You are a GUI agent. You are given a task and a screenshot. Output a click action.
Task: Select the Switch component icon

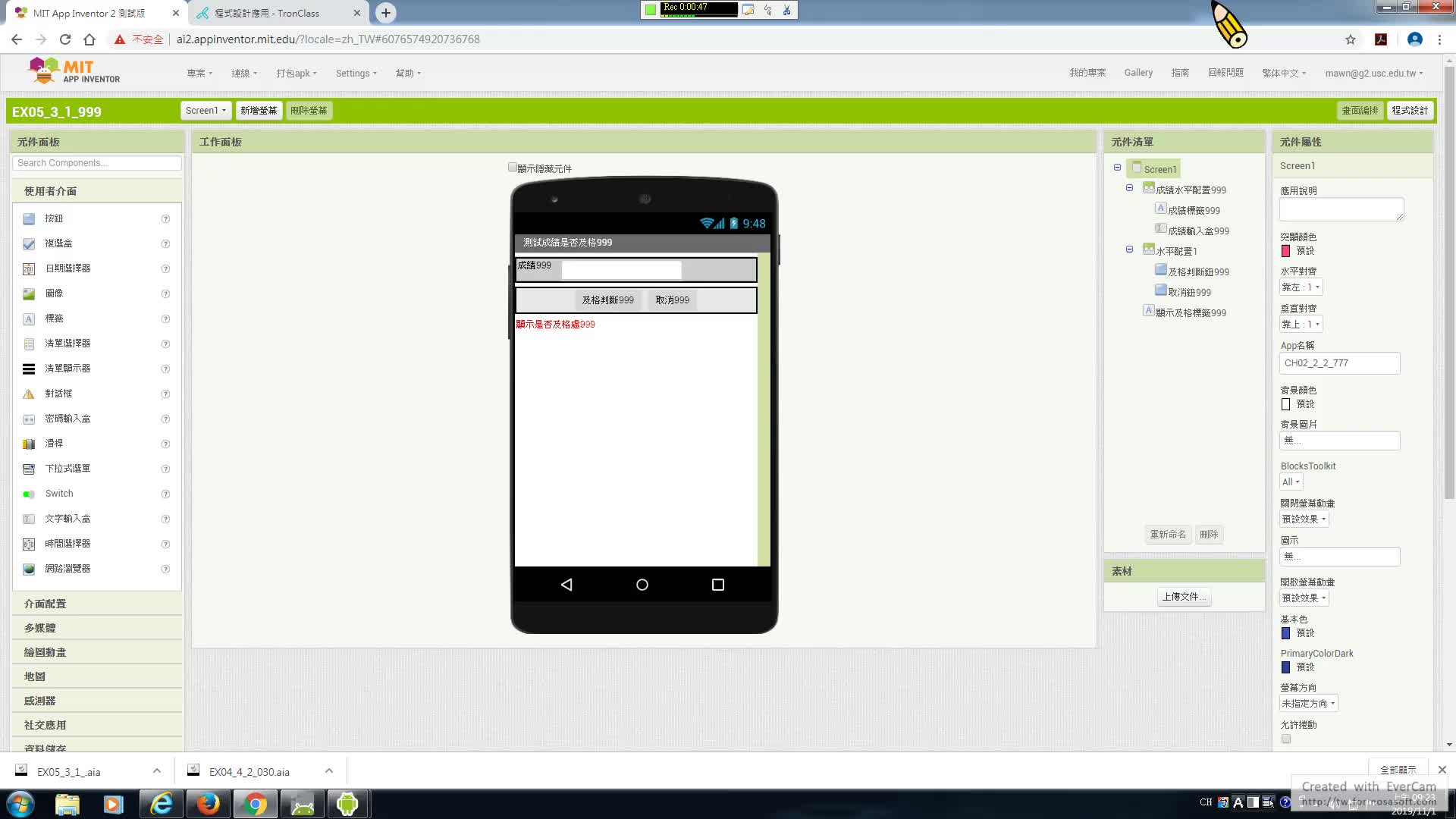click(29, 494)
